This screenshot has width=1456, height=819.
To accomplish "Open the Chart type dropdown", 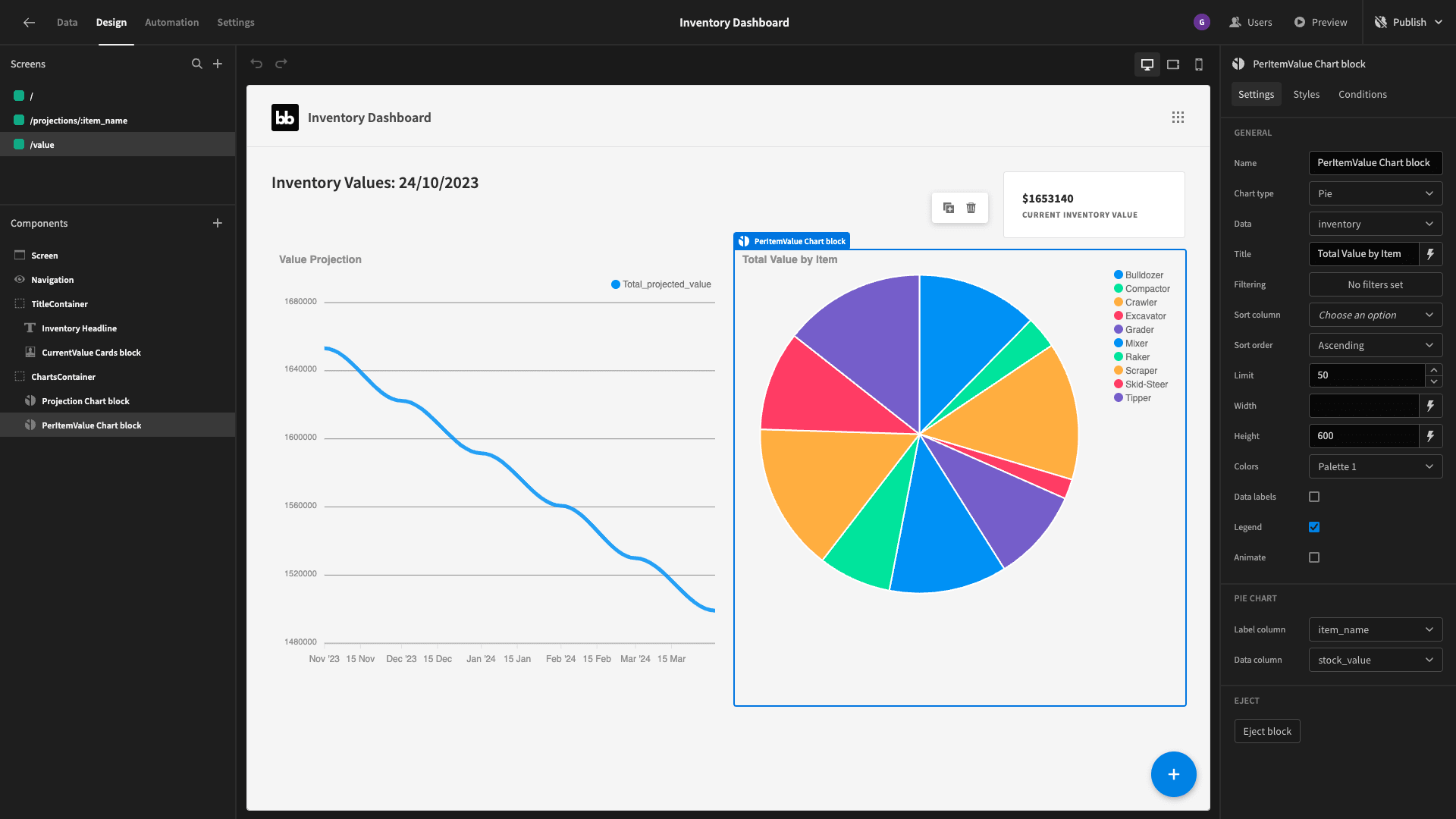I will (x=1376, y=193).
